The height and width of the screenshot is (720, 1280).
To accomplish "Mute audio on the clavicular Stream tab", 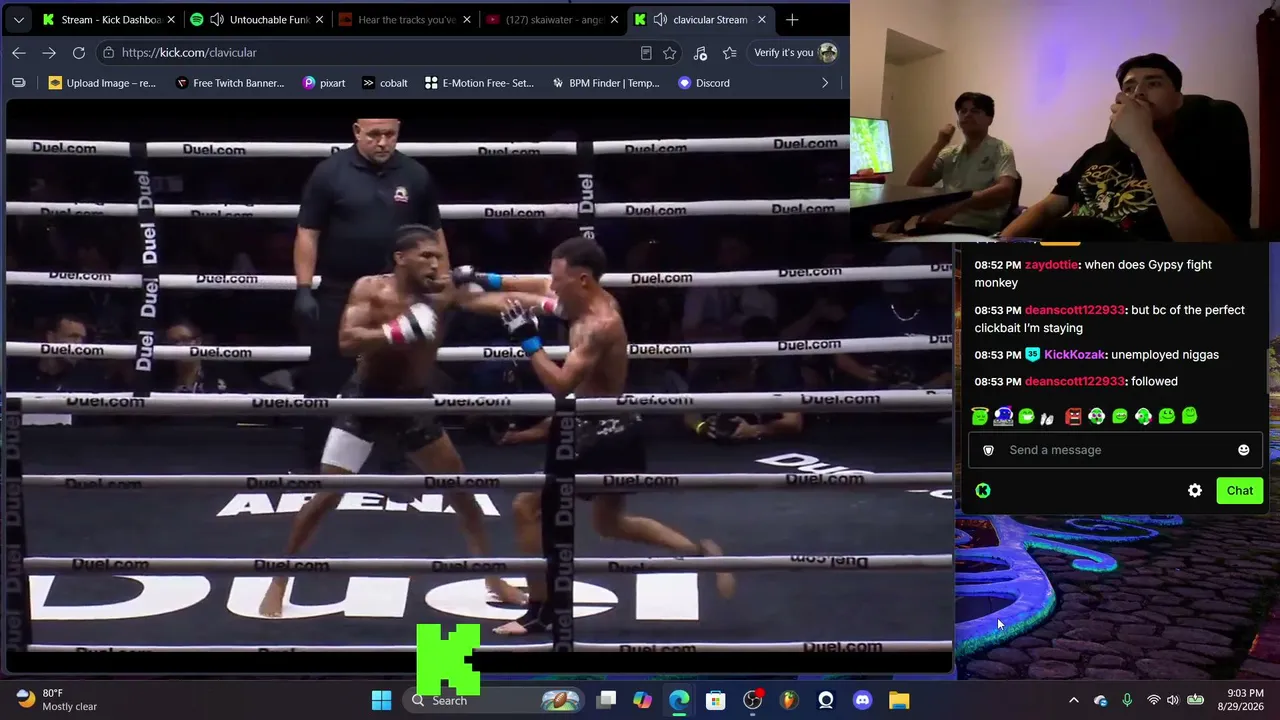I will point(661,20).
